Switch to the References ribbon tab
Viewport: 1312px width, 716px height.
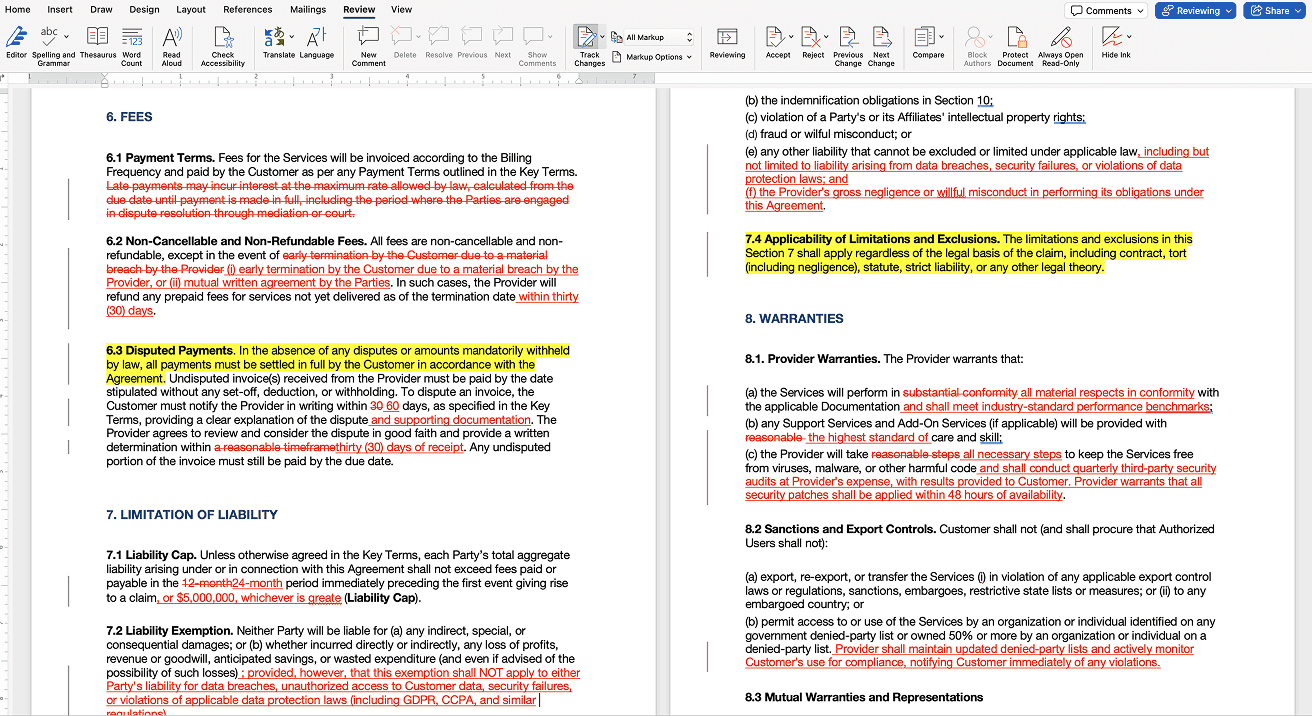[246, 10]
